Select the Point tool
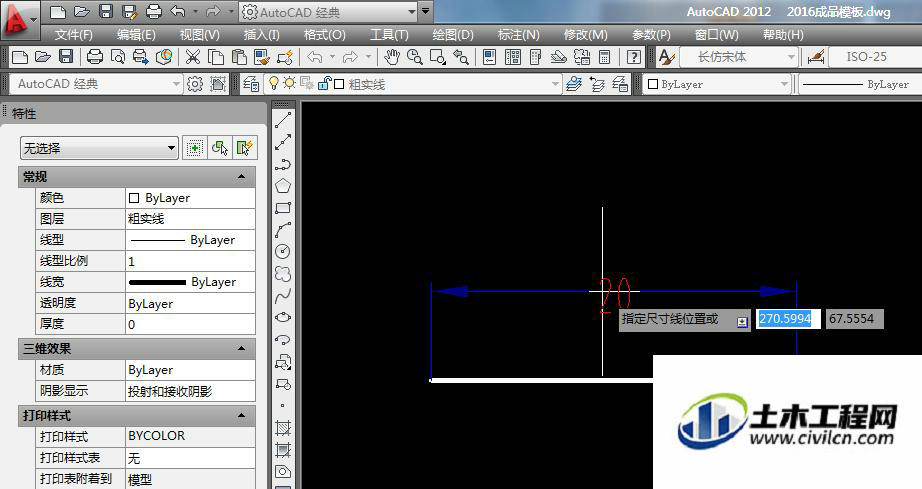This screenshot has height=489, width=922. (283, 406)
